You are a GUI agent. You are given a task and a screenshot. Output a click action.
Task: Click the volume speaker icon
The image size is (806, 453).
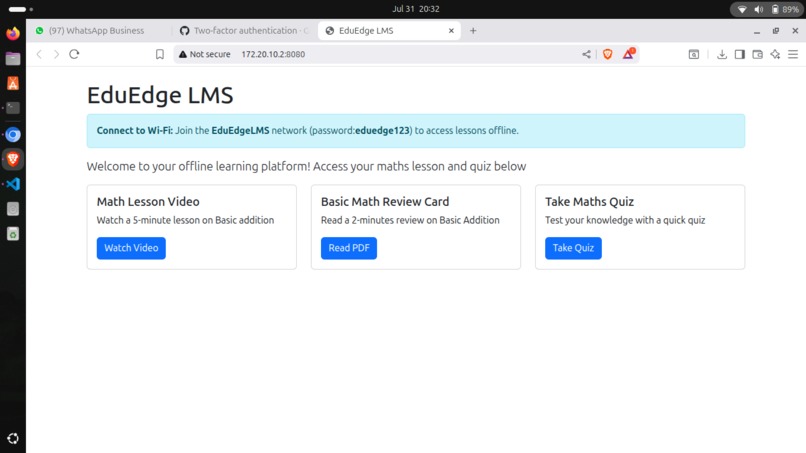(x=758, y=9)
